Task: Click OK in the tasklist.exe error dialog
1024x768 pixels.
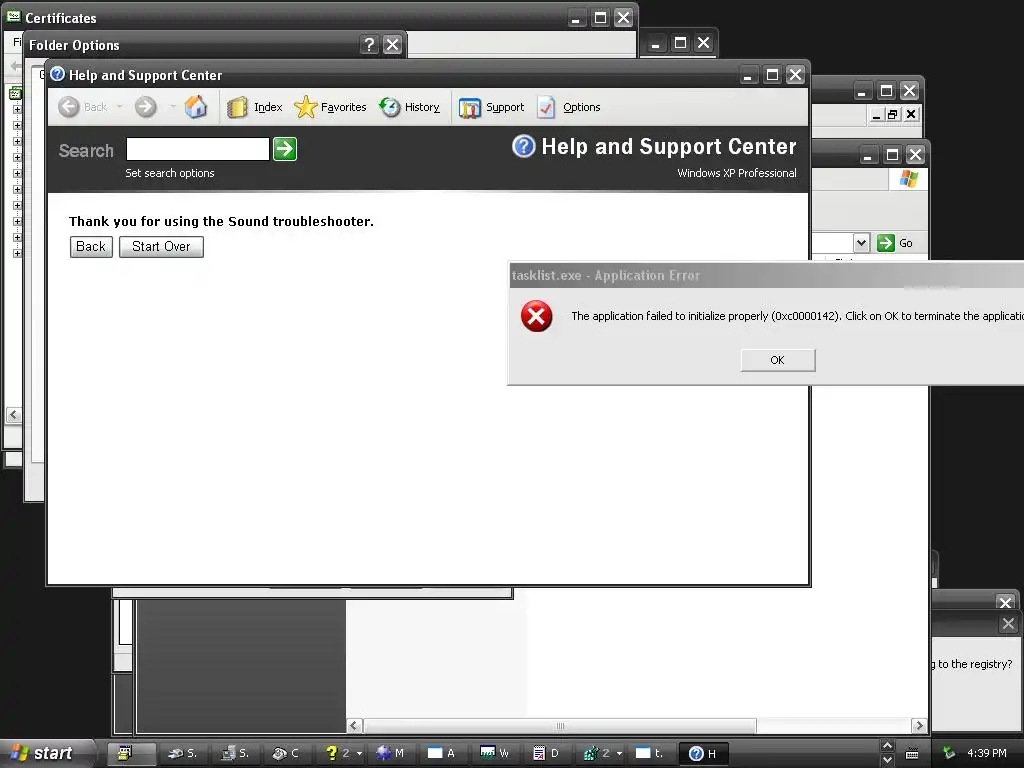Action: pos(778,360)
